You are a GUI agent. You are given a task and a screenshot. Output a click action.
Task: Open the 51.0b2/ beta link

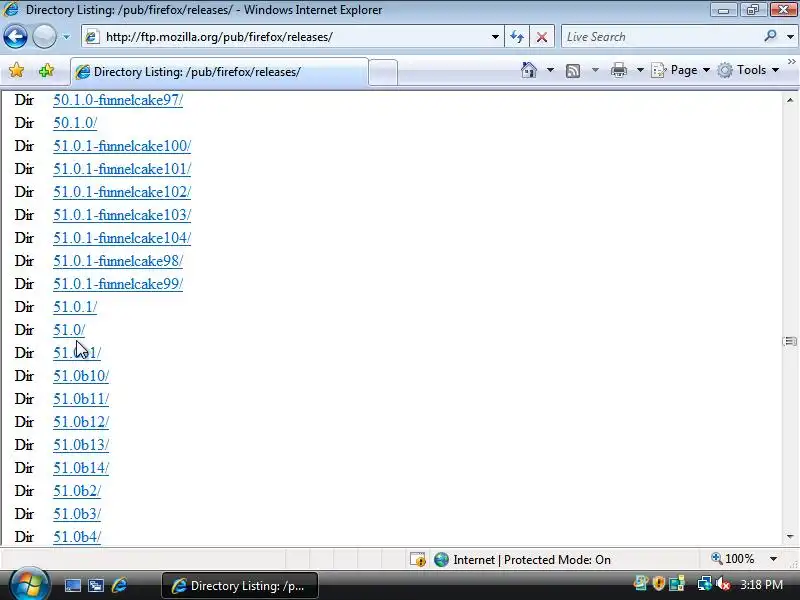point(77,491)
